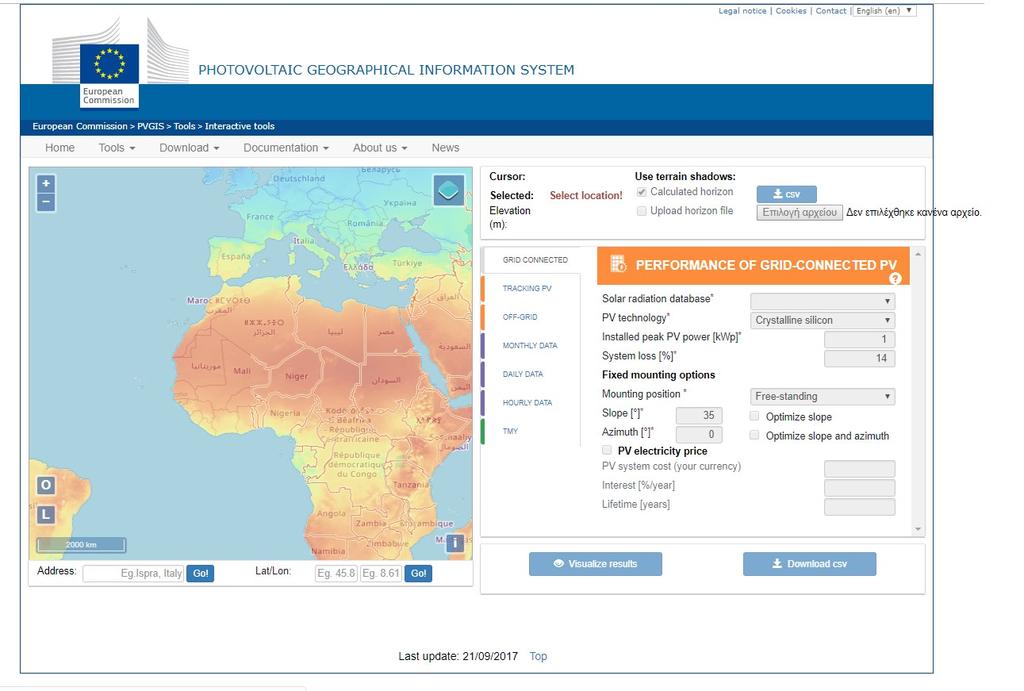
Task: Click the Interest field
Action: (x=859, y=487)
